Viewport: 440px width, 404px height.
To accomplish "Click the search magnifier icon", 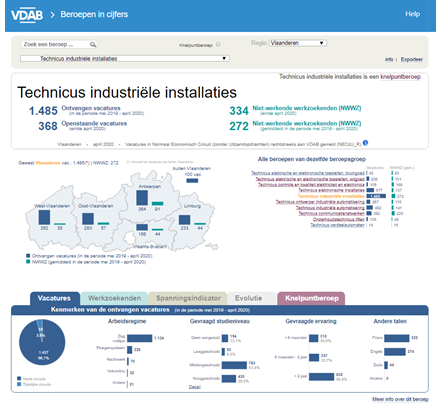I will tap(93, 44).
